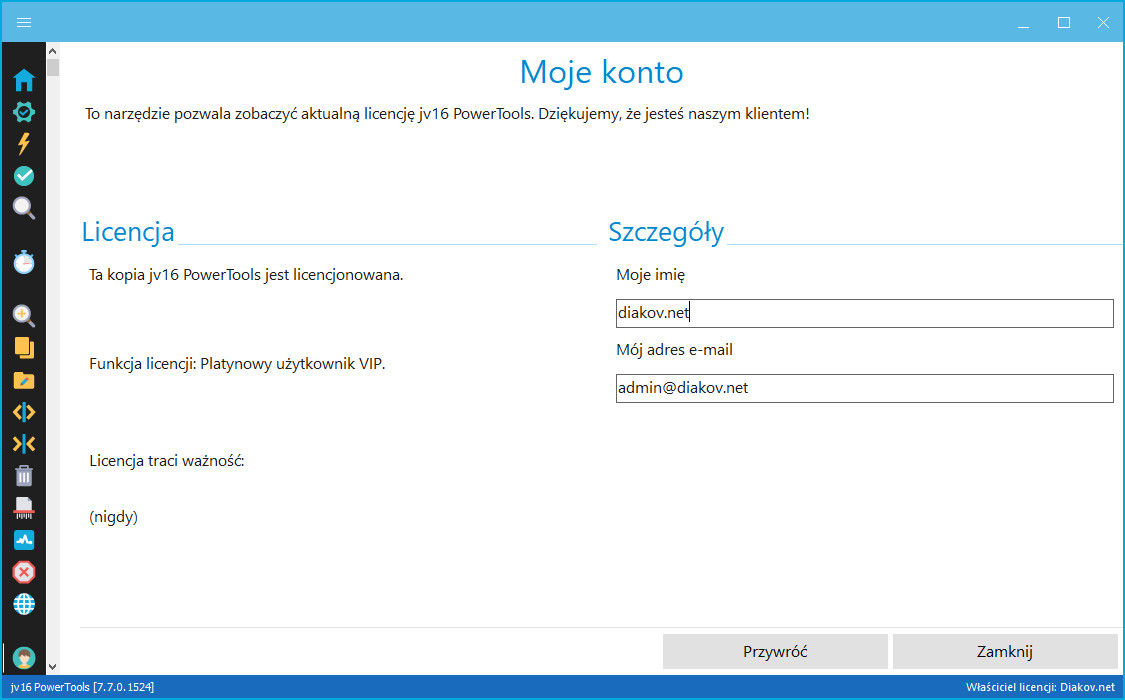The height and width of the screenshot is (700, 1125).
Task: Open the stopwatch tool
Action: pos(24,262)
